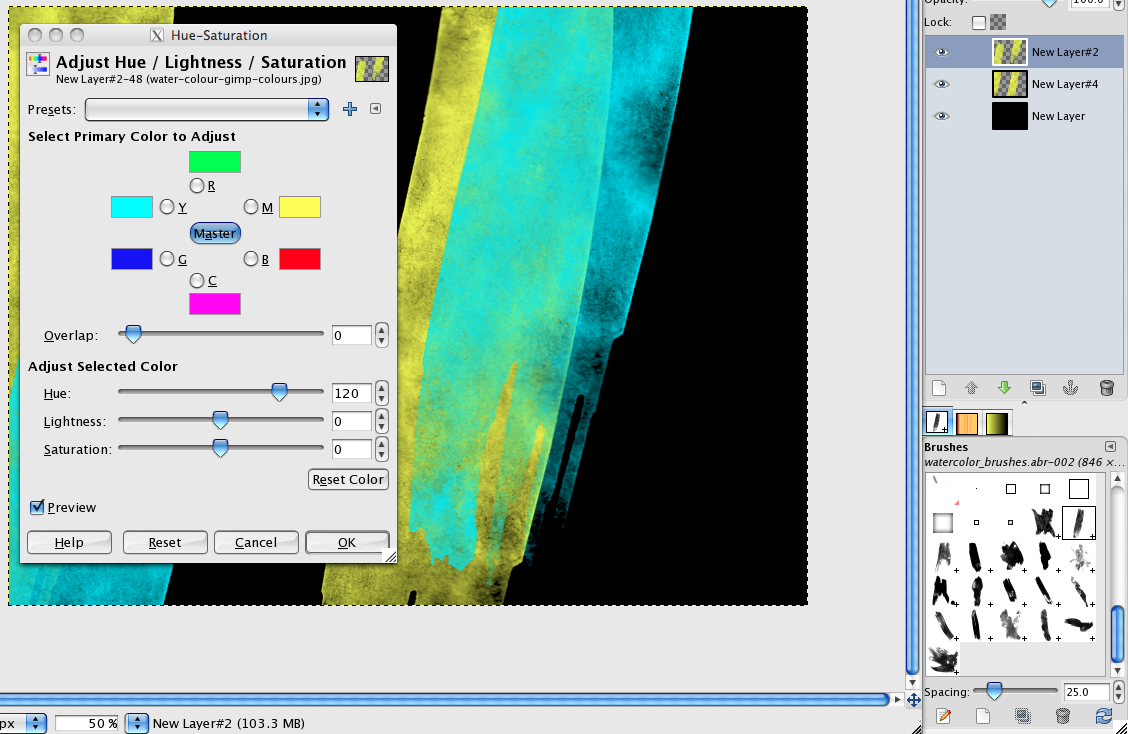The height and width of the screenshot is (734, 1128).
Task: Switch to the Patterns tab
Action: (967, 424)
